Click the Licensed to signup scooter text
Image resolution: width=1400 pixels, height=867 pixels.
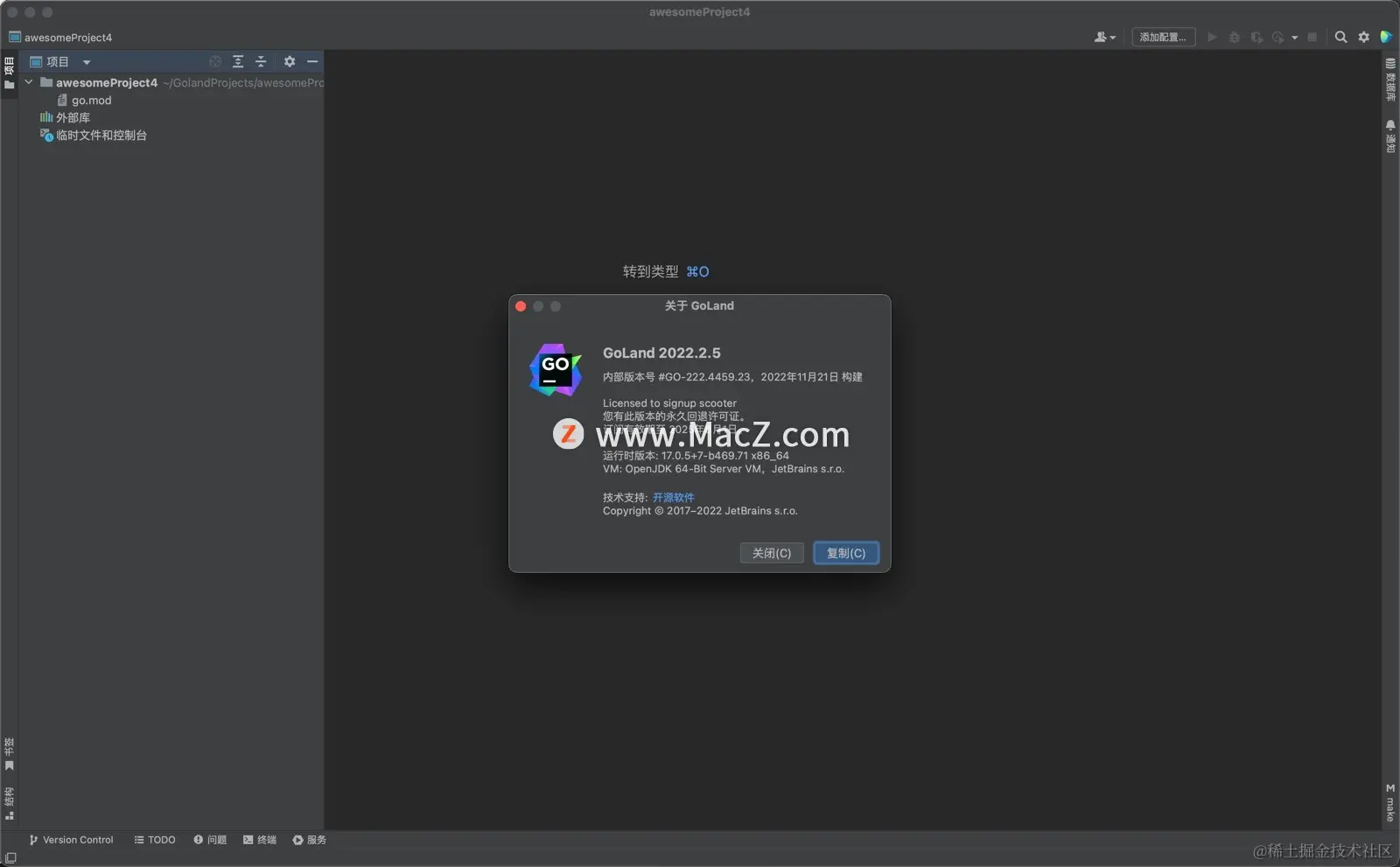point(669,403)
